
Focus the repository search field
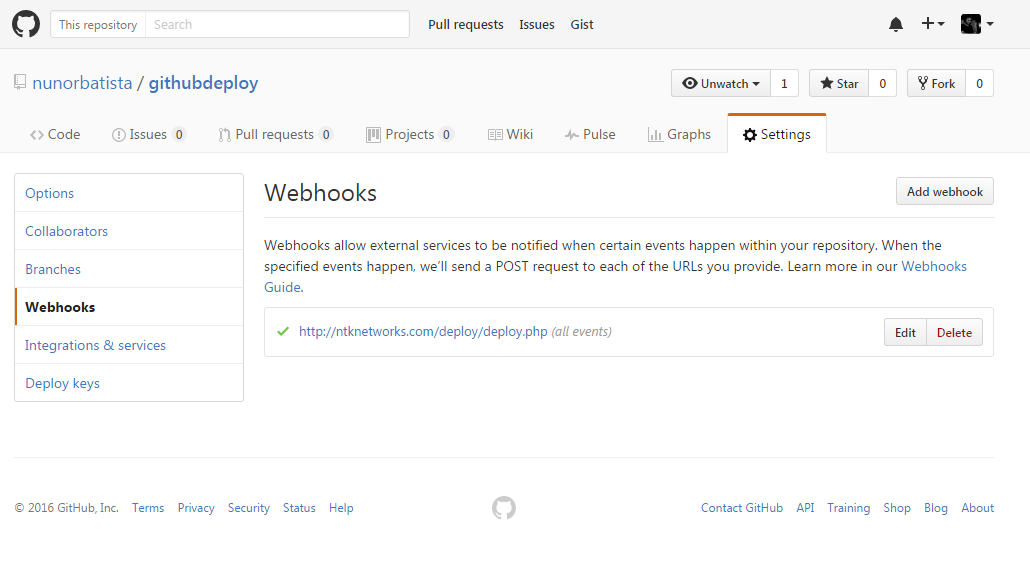[277, 24]
